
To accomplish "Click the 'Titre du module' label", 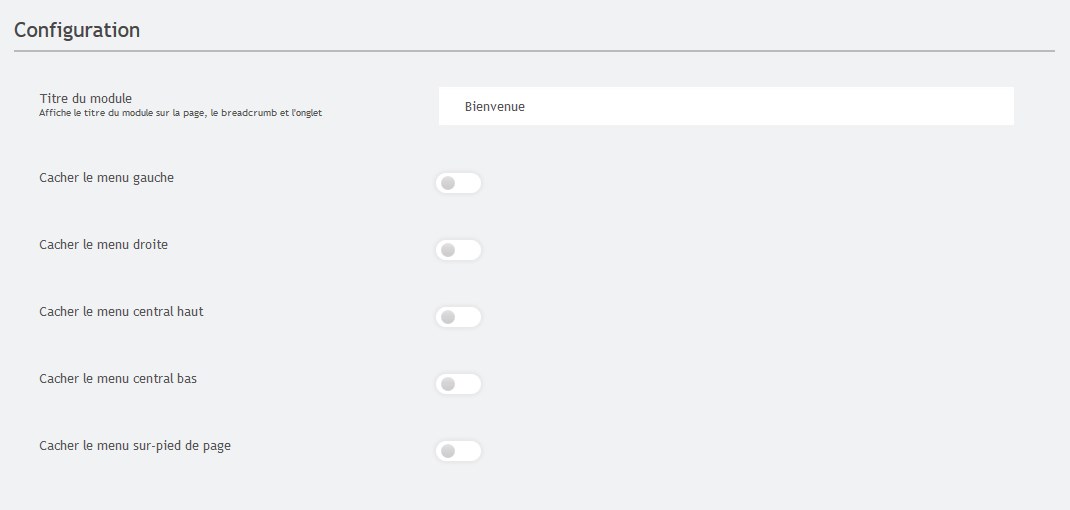I will (x=85, y=99).
